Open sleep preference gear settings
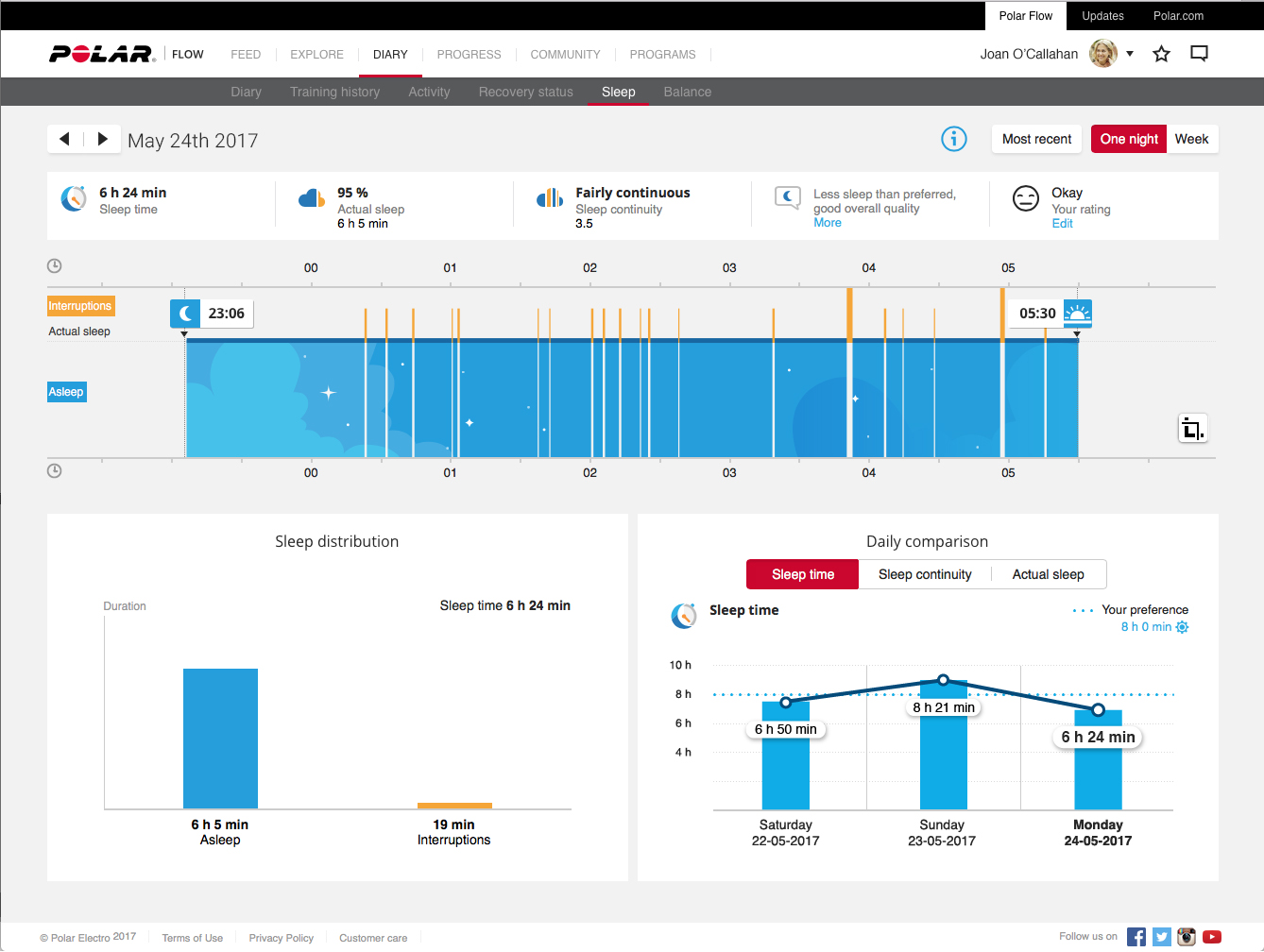The image size is (1264, 952). (x=1182, y=627)
